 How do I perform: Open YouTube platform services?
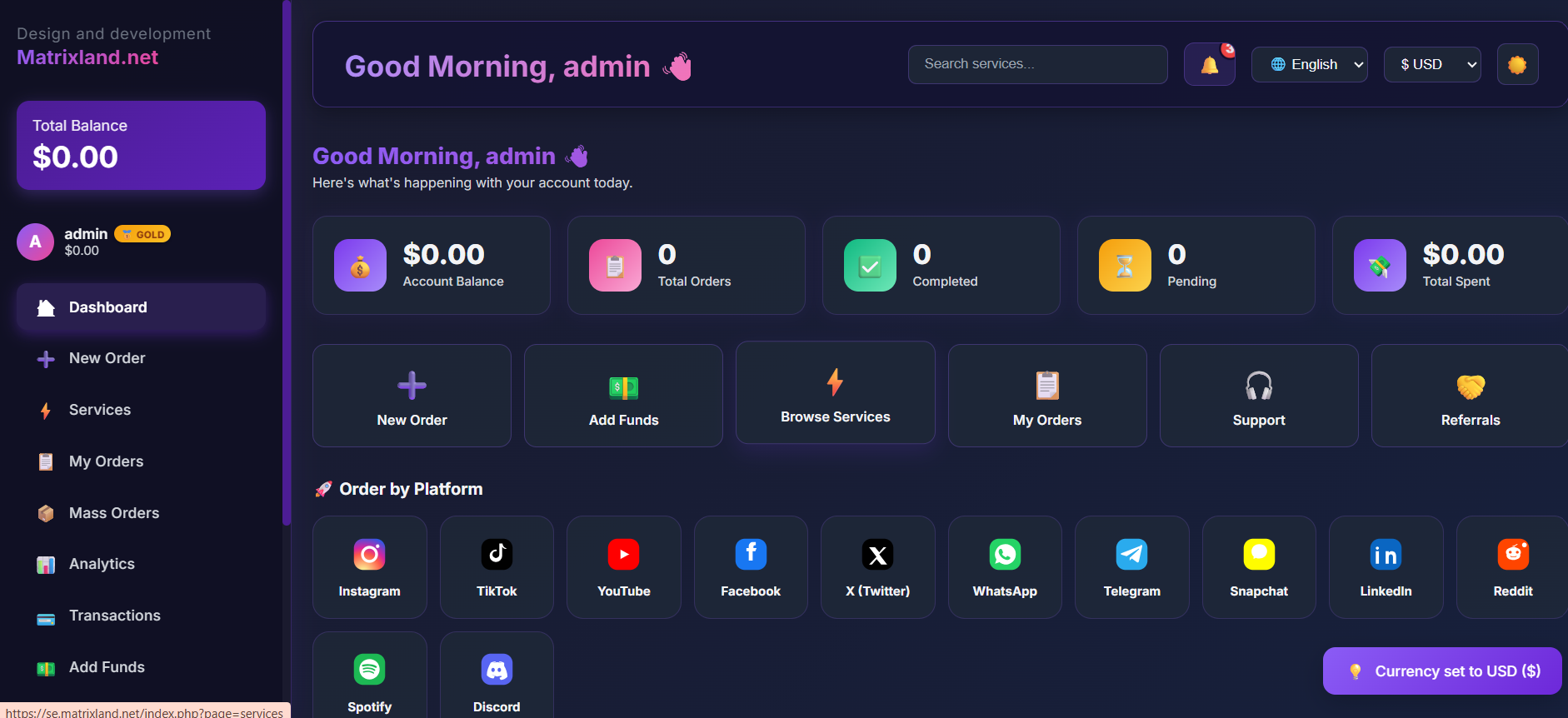(x=623, y=566)
